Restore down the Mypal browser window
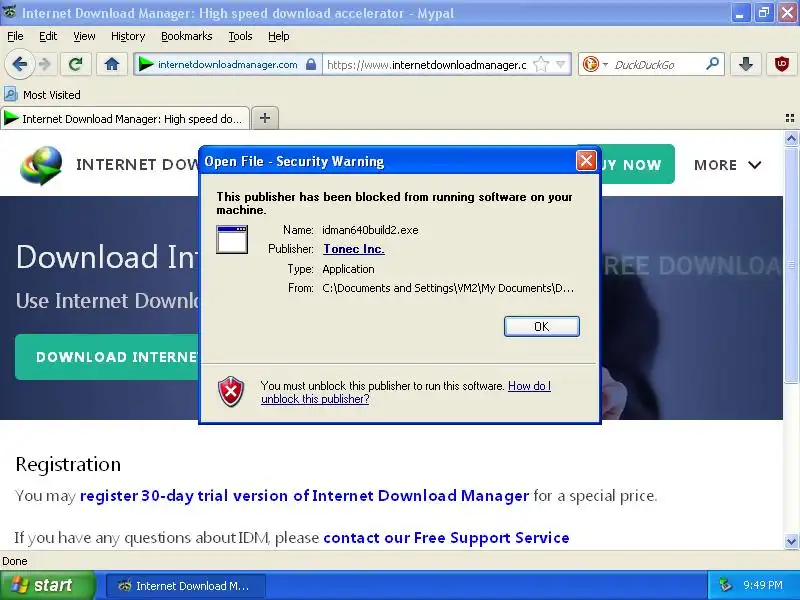The height and width of the screenshot is (600, 800). coord(764,13)
